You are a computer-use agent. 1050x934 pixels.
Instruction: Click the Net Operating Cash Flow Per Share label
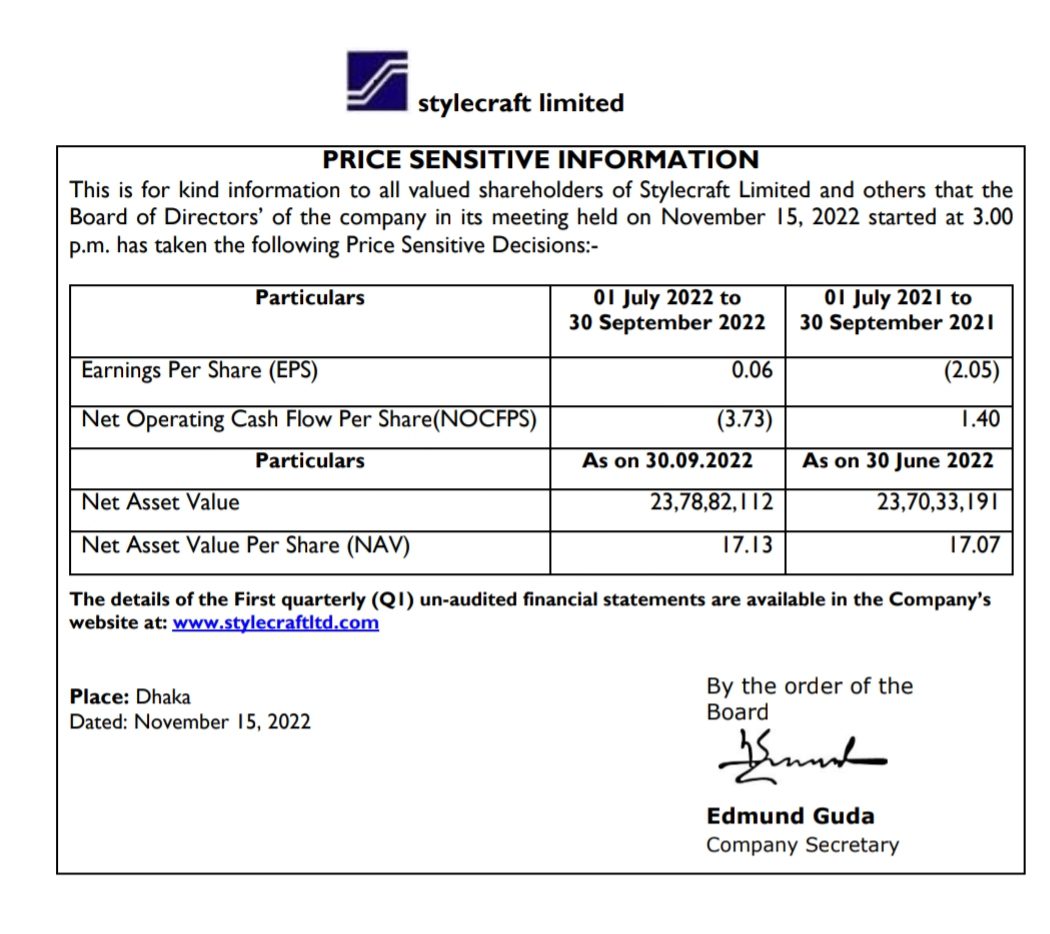coord(309,419)
